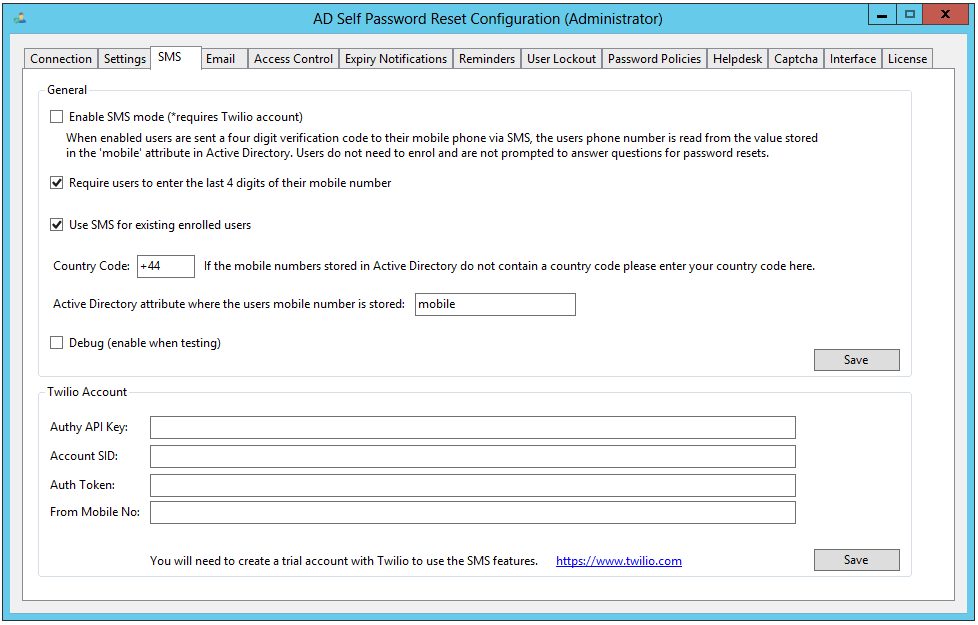This screenshot has width=978, height=625.
Task: Save the Twilio Account details
Action: (856, 560)
